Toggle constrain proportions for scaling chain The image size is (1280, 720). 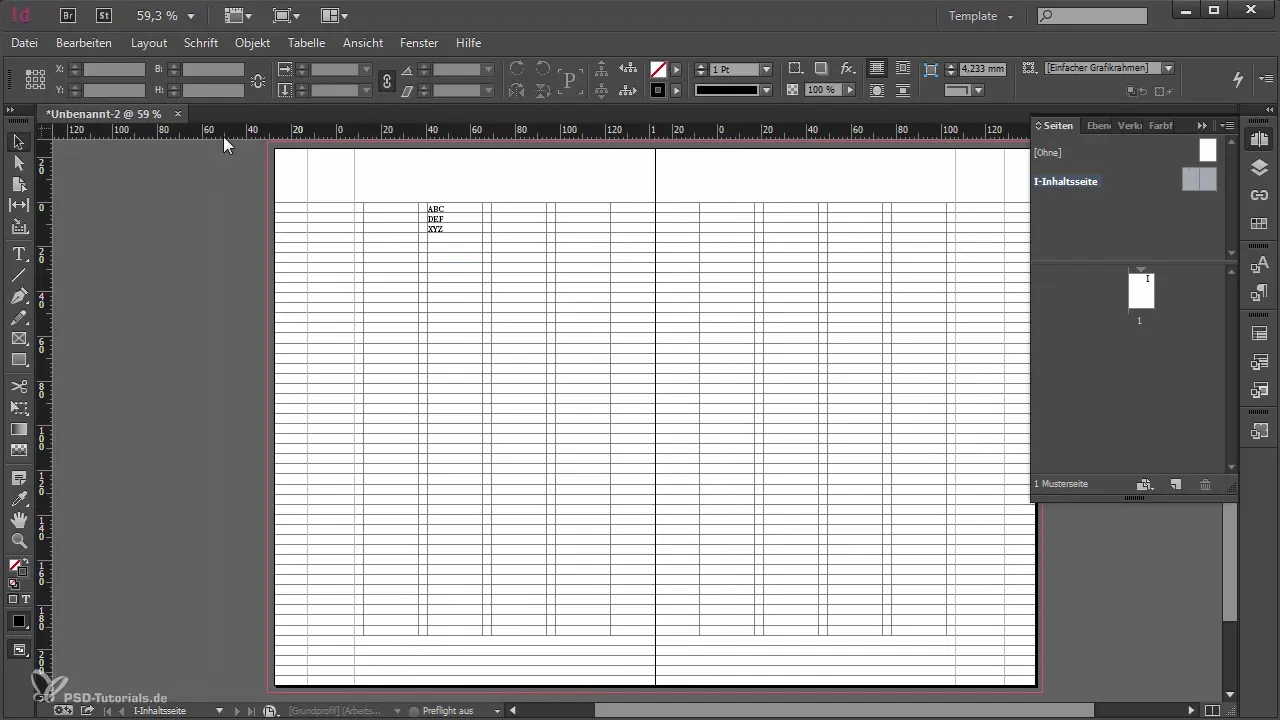387,80
